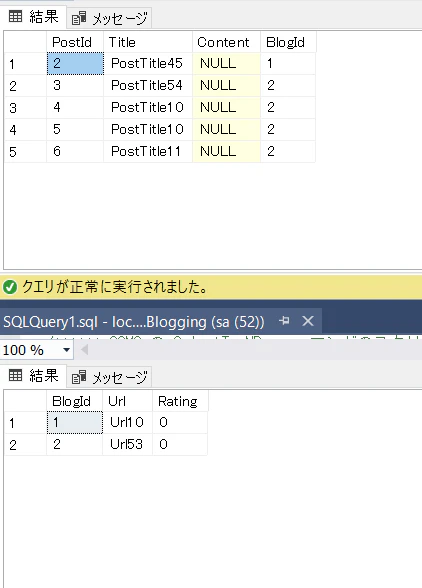422x588 pixels.
Task: Click the Url column header
Action: pyautogui.click(x=128, y=401)
